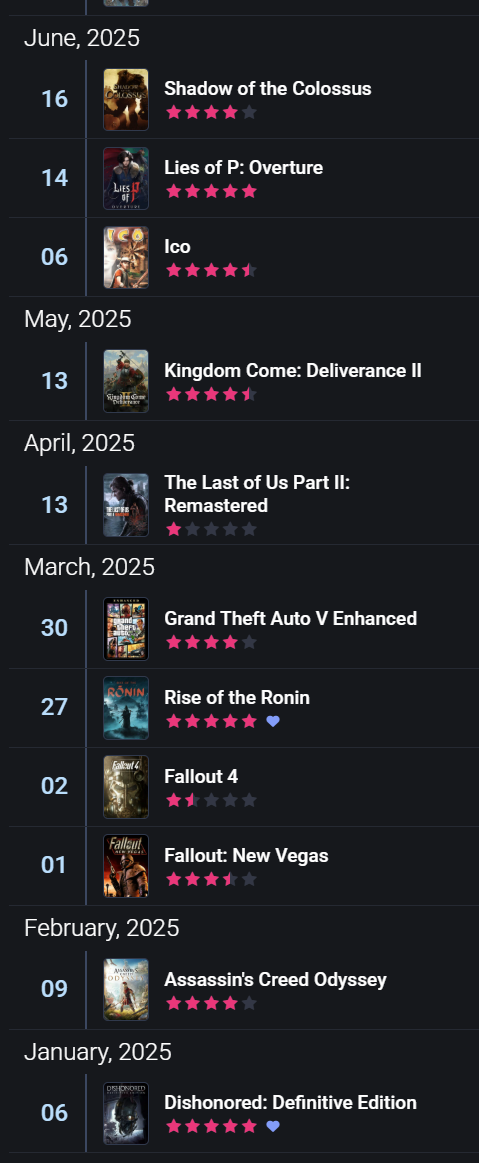Open Shadow of the Colossus cover thumbnail

pyautogui.click(x=125, y=99)
